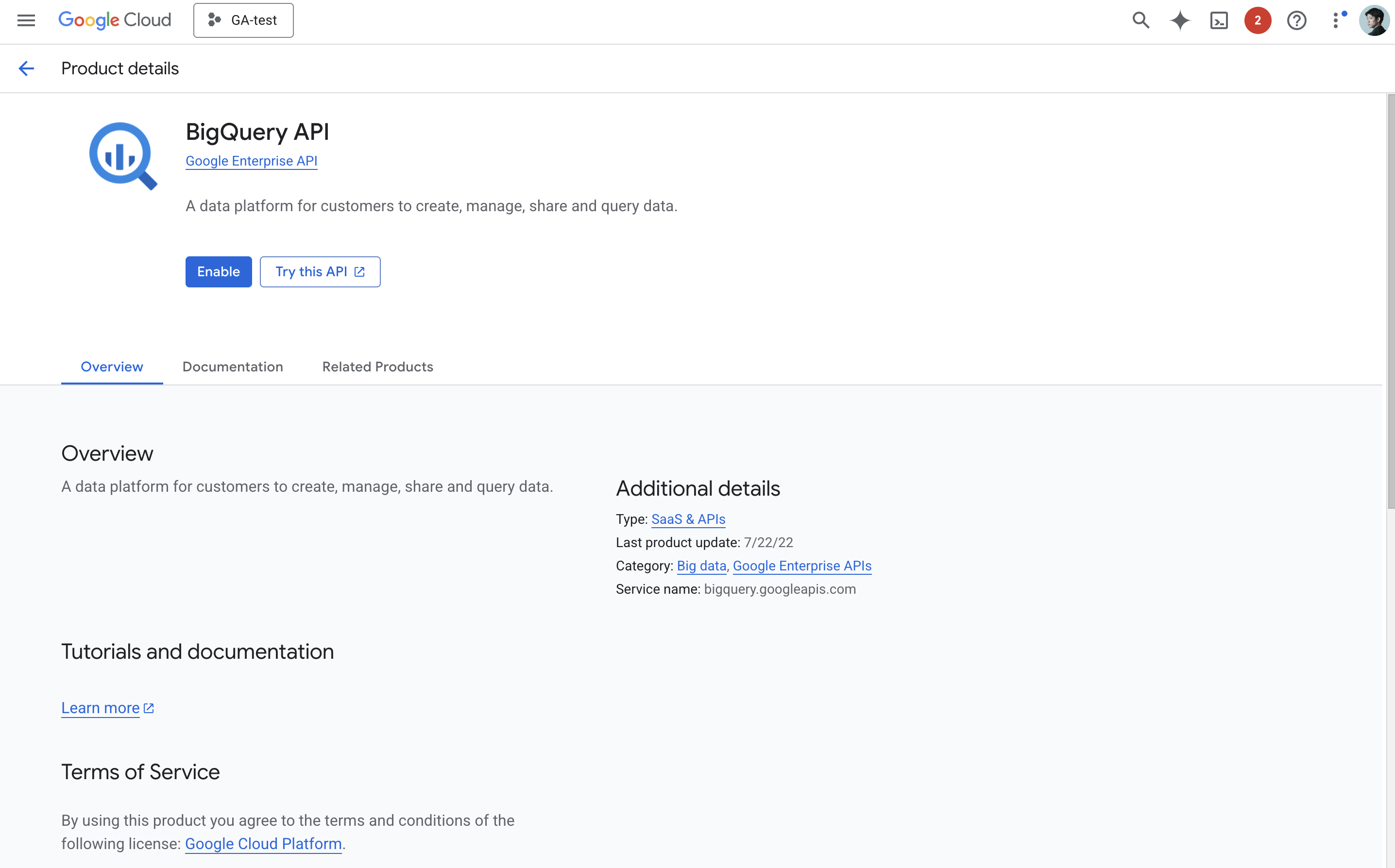Click the BigQuery API logo image

pyautogui.click(x=123, y=155)
